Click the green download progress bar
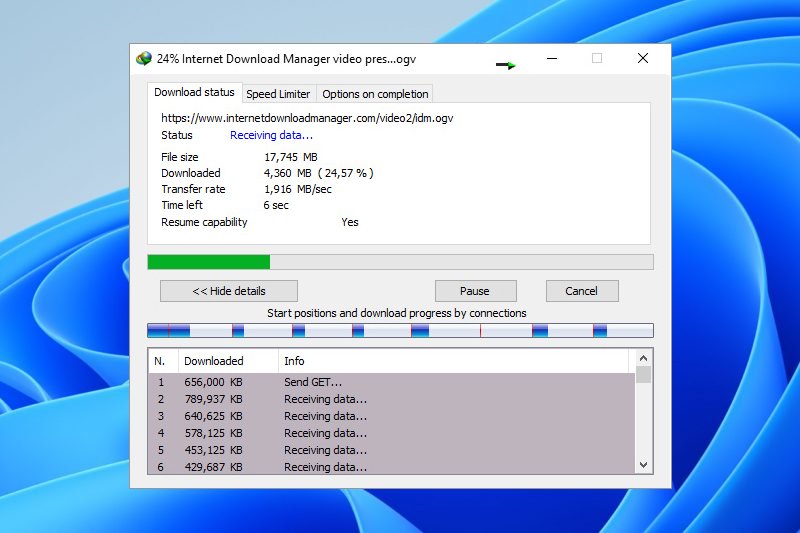Image resolution: width=800 pixels, height=533 pixels. 401,262
